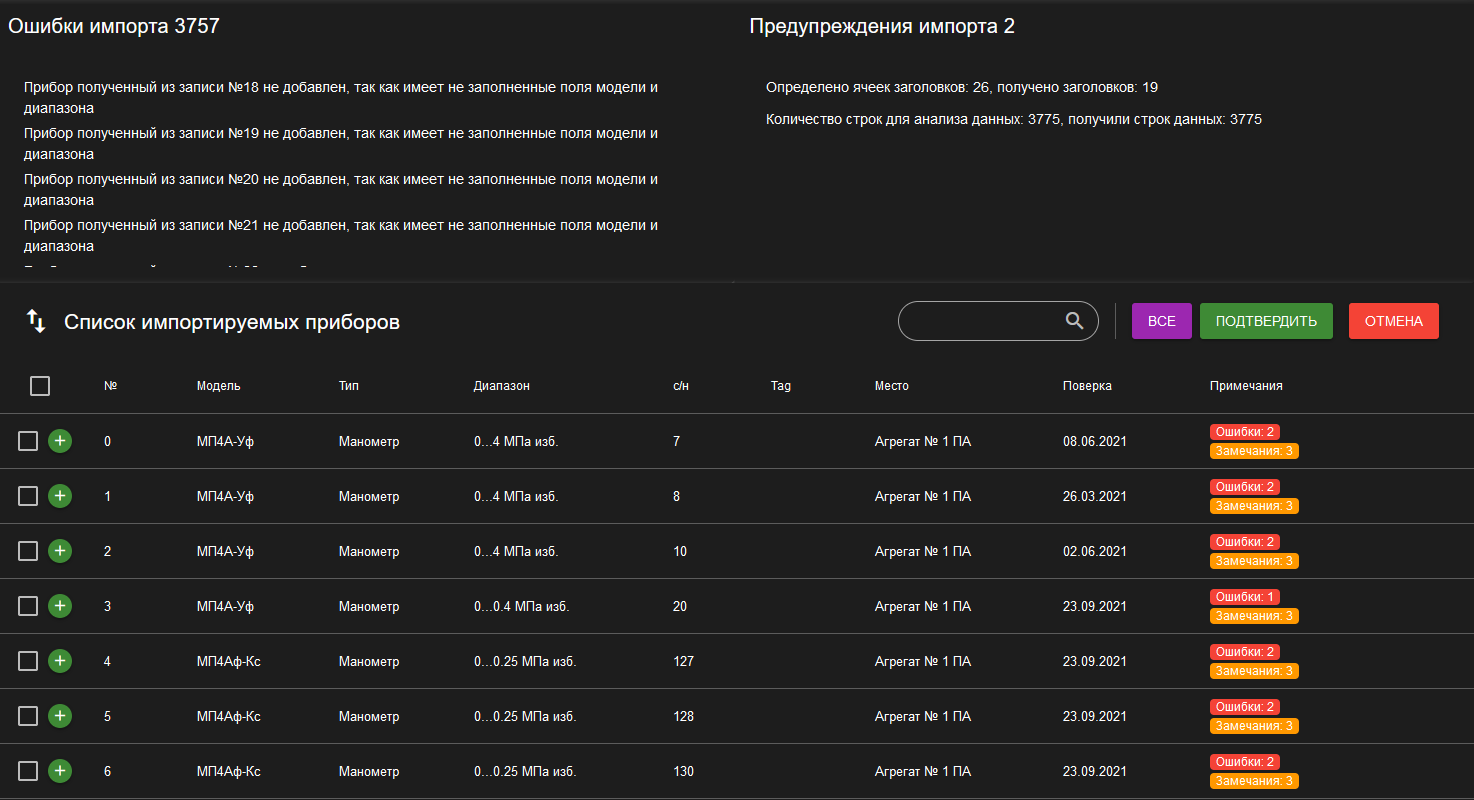Screen dimensions: 1474x800
Task: Confirm import with ПОДТВЕРДИТЬ button
Action: click(x=1266, y=321)
